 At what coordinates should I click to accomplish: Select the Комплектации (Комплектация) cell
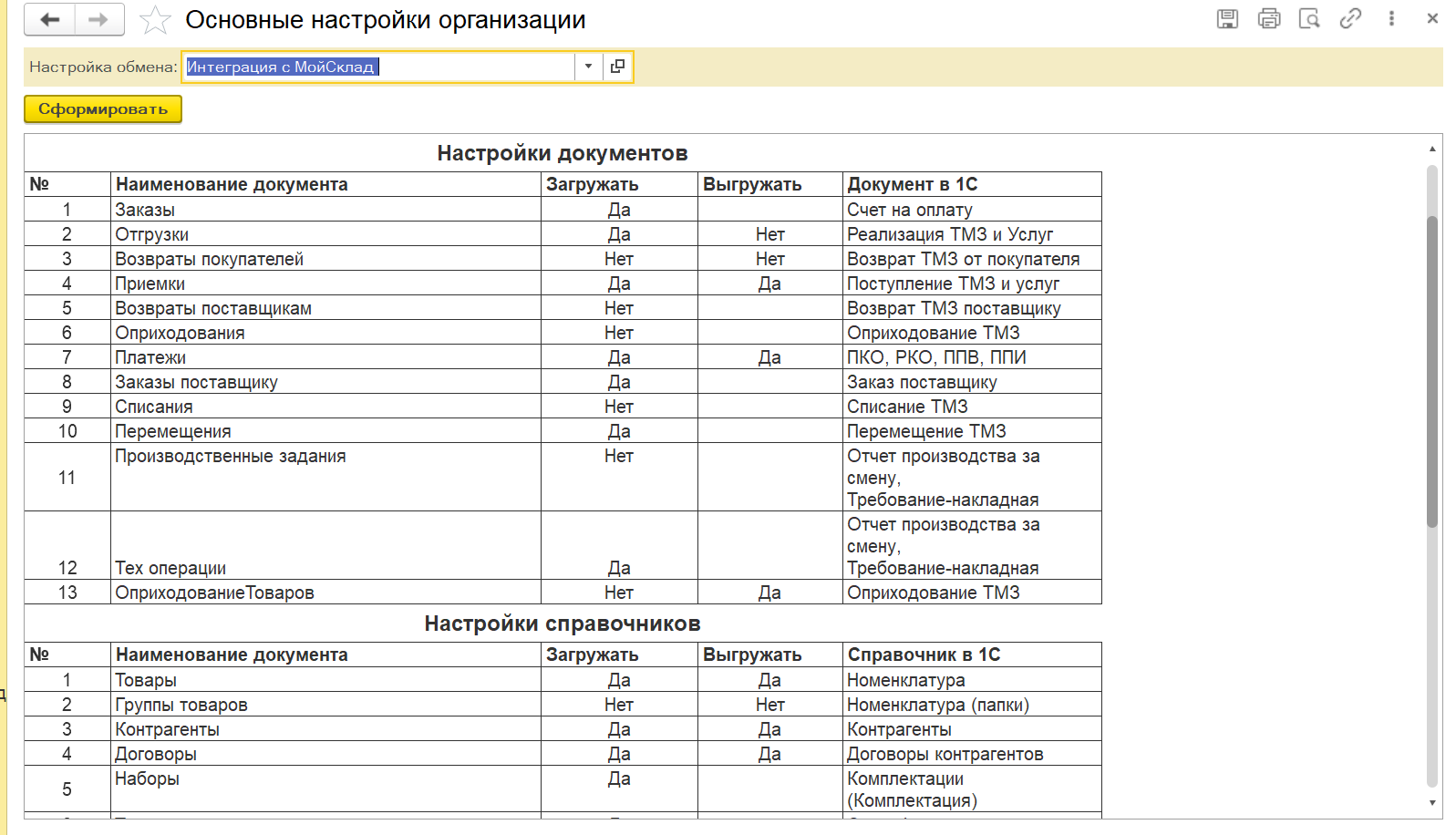point(972,789)
